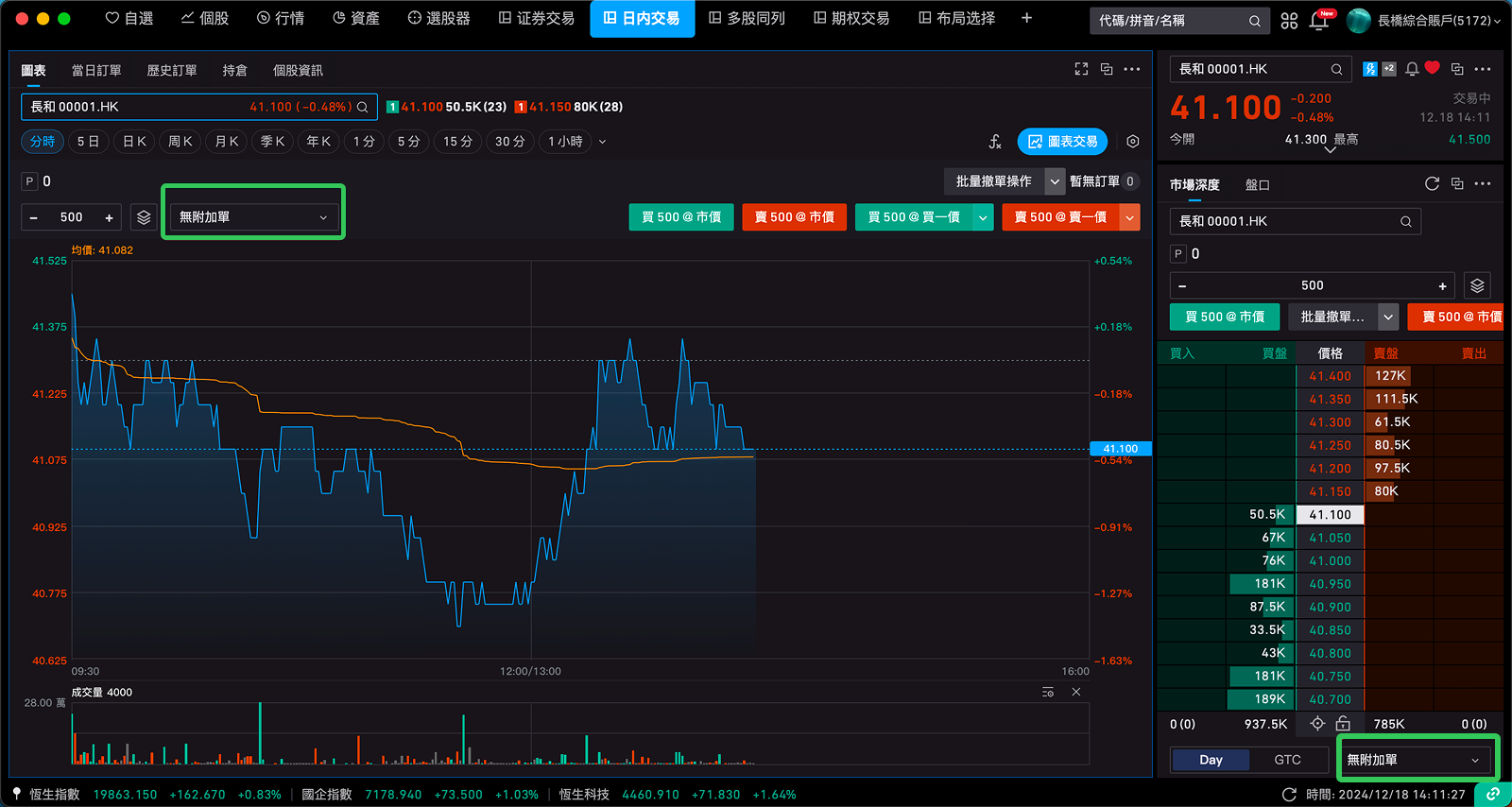Open the 歷史訂單 tab
Image resolution: width=1512 pixels, height=807 pixels.
(172, 71)
